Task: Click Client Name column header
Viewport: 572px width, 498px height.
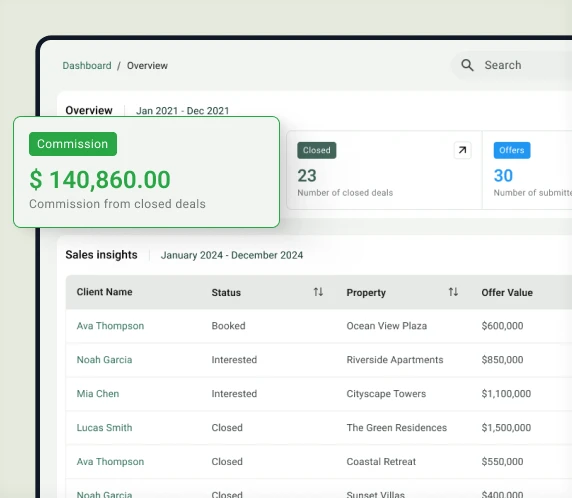Action: 104,292
